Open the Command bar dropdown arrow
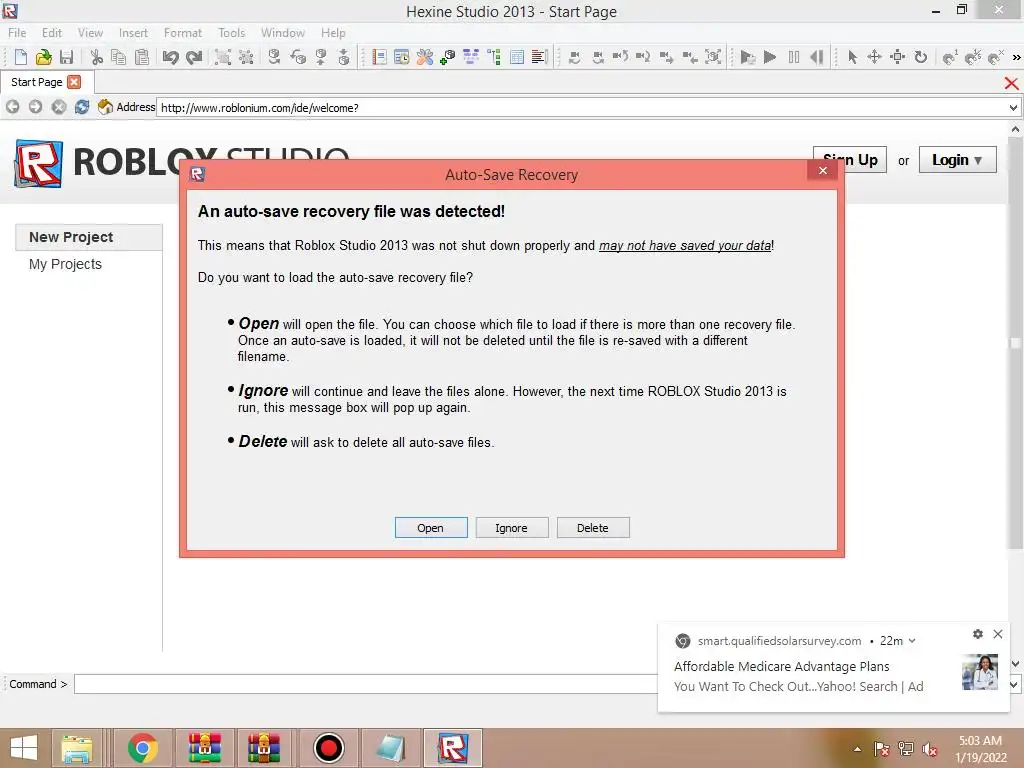Viewport: 1024px width, 768px height. pyautogui.click(x=1014, y=684)
